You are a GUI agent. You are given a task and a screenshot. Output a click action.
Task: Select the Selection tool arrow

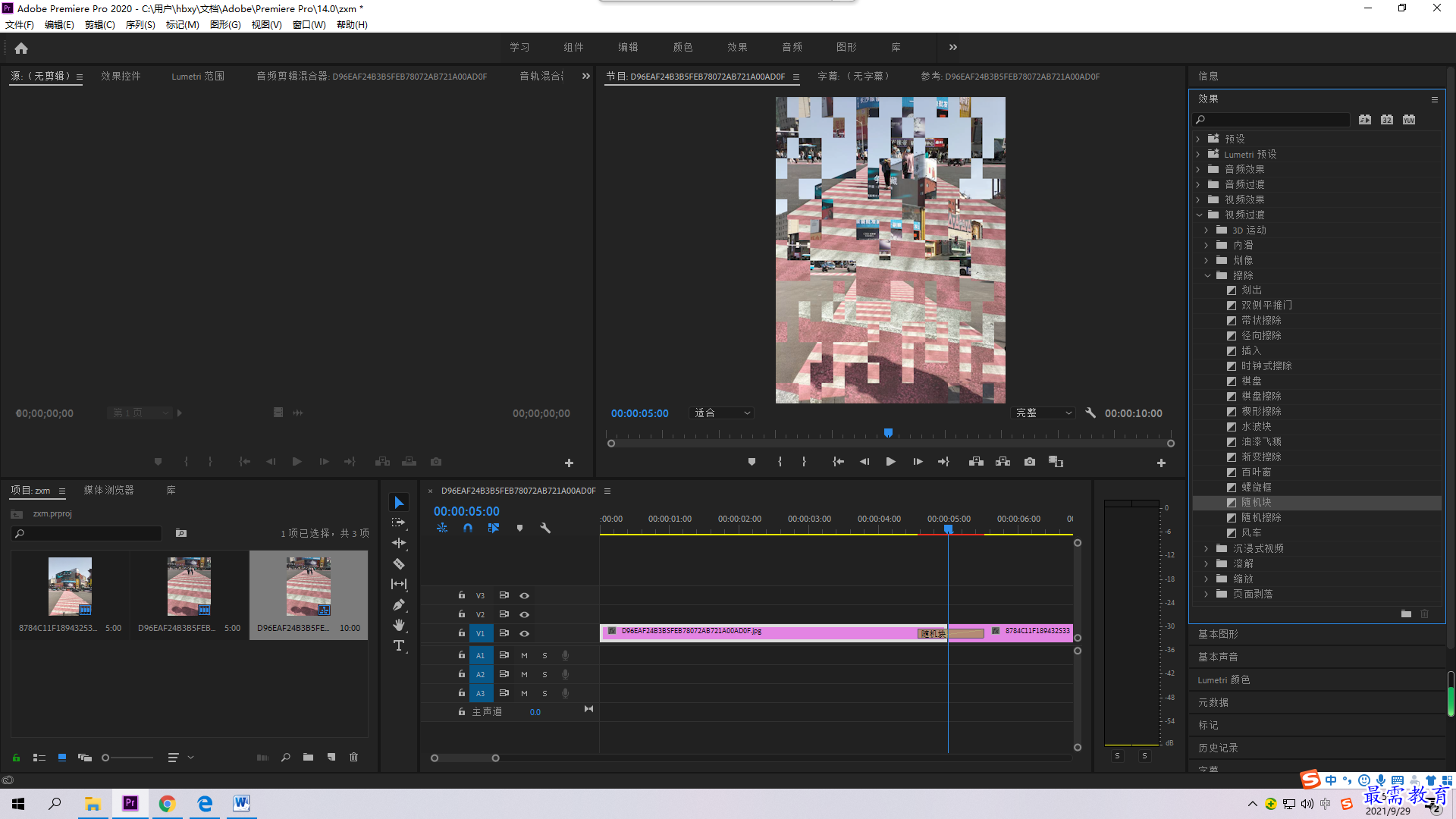(x=399, y=503)
